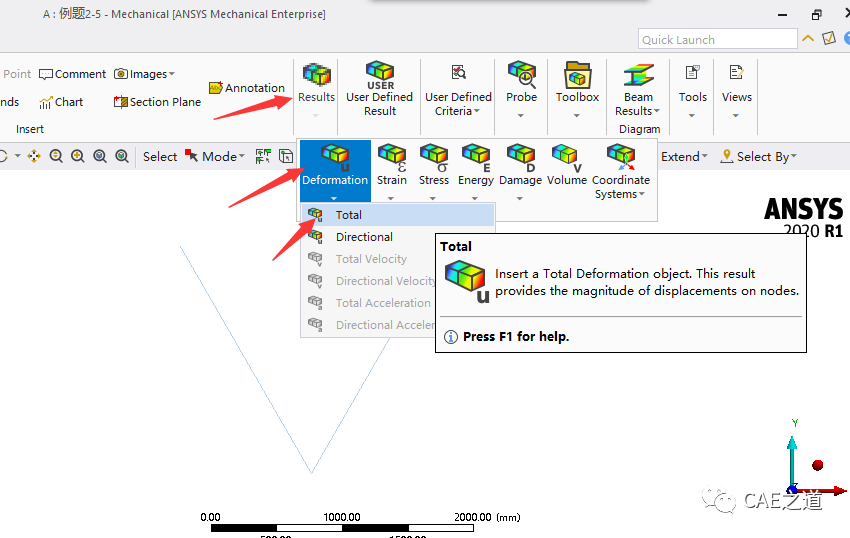850x538 pixels.
Task: Open the Extend selection dropdown
Action: click(x=684, y=157)
